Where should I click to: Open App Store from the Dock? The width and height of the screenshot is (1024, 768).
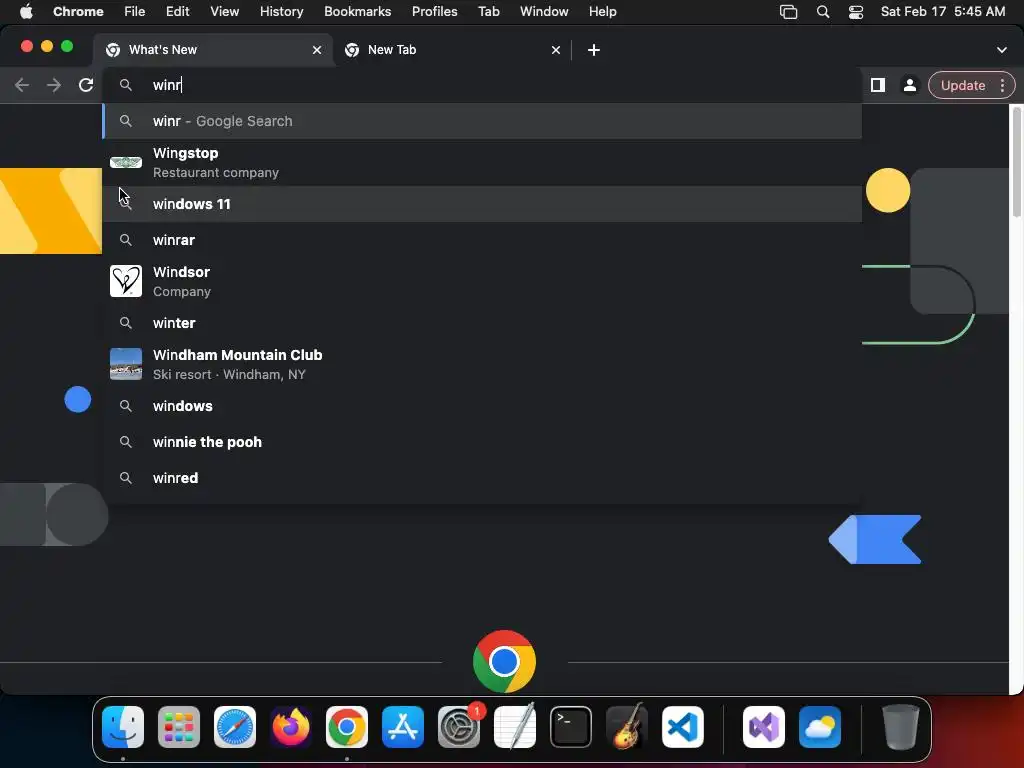point(403,727)
